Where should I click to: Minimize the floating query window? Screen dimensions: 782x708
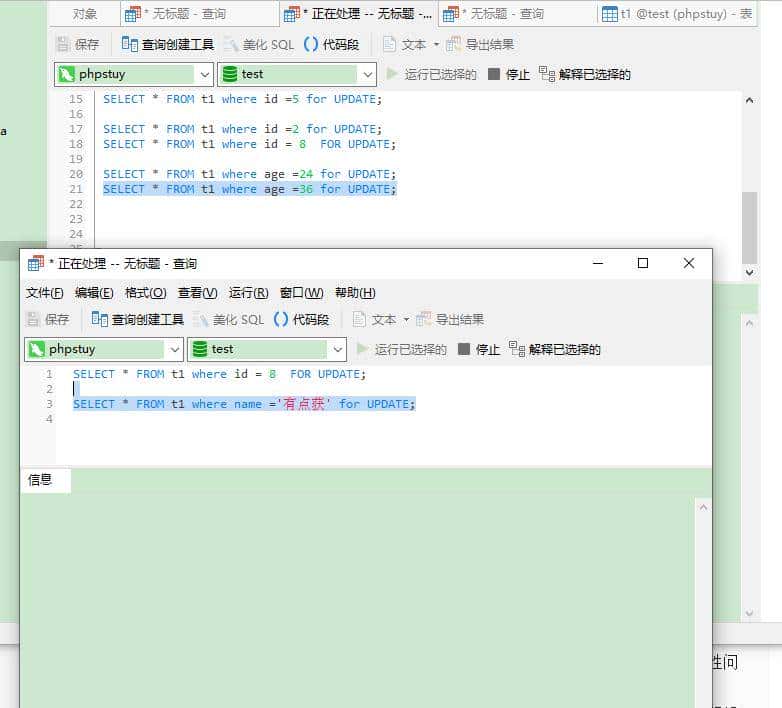(x=598, y=263)
